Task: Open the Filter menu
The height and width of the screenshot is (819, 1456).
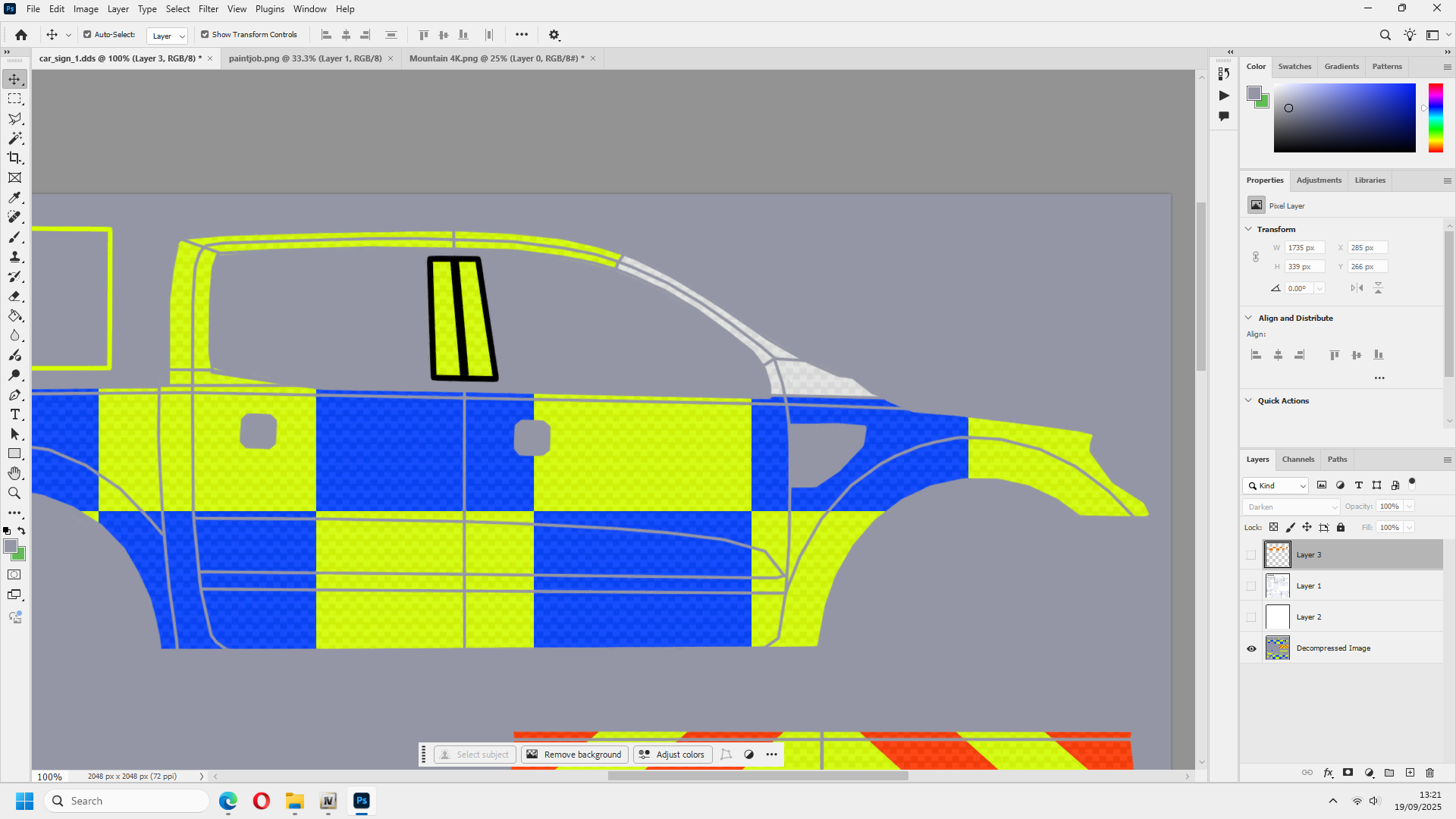Action: pyautogui.click(x=209, y=9)
